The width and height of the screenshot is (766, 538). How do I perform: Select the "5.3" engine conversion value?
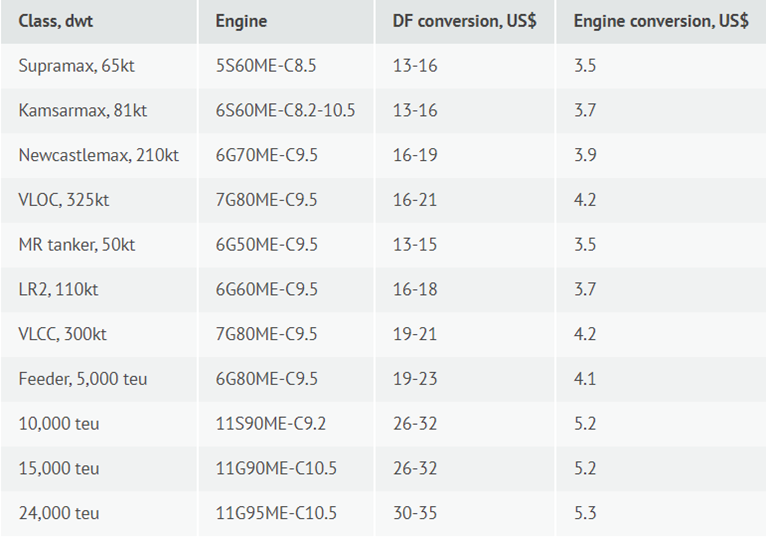(x=585, y=513)
